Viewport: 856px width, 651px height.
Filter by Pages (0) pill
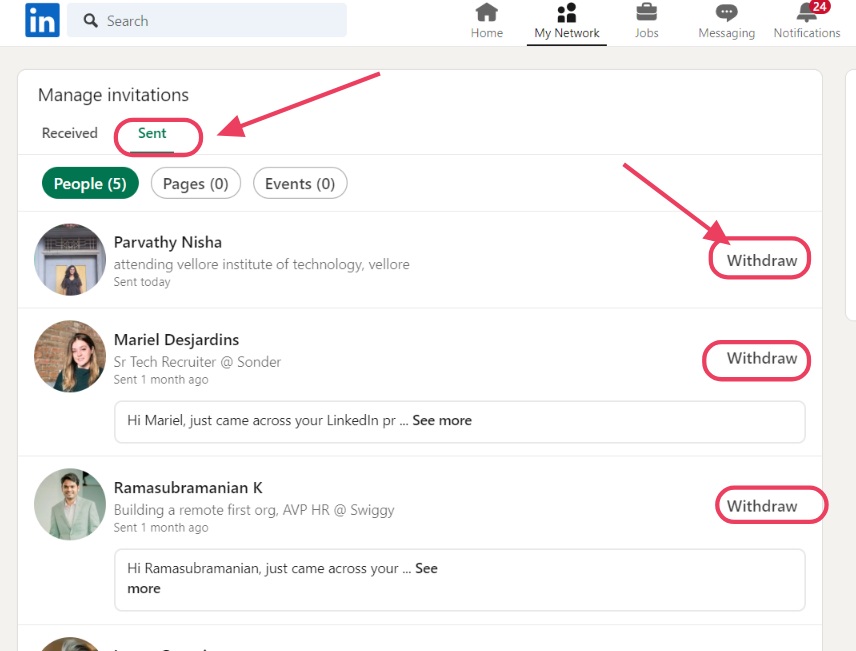[195, 184]
